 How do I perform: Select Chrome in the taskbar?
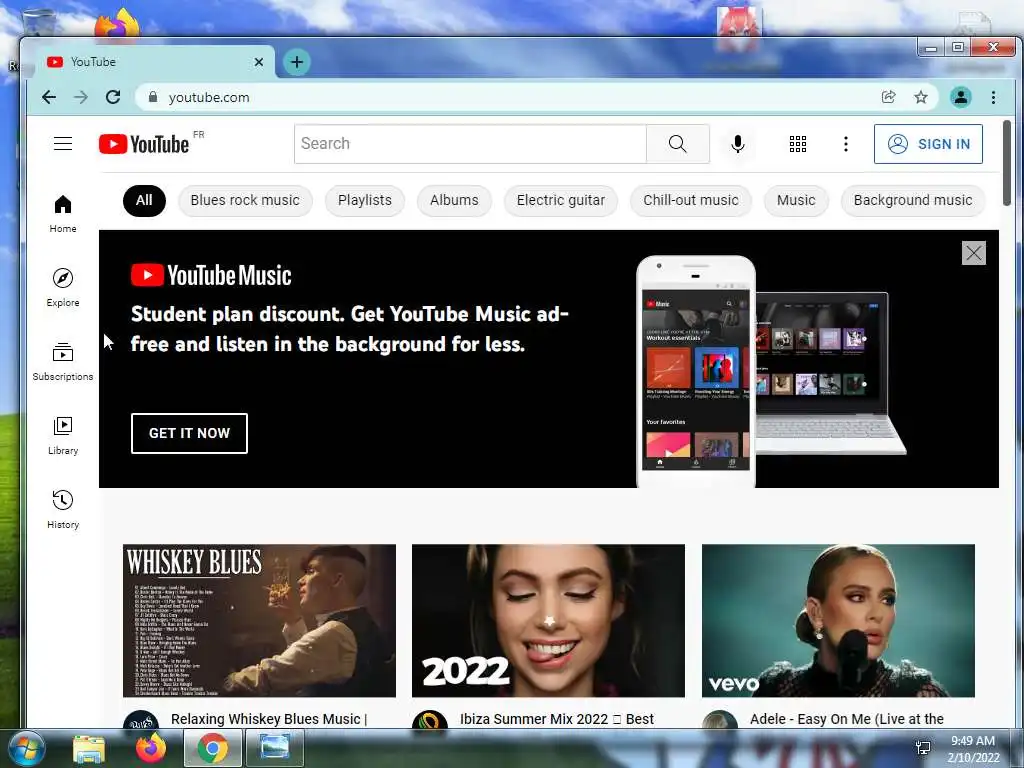212,748
